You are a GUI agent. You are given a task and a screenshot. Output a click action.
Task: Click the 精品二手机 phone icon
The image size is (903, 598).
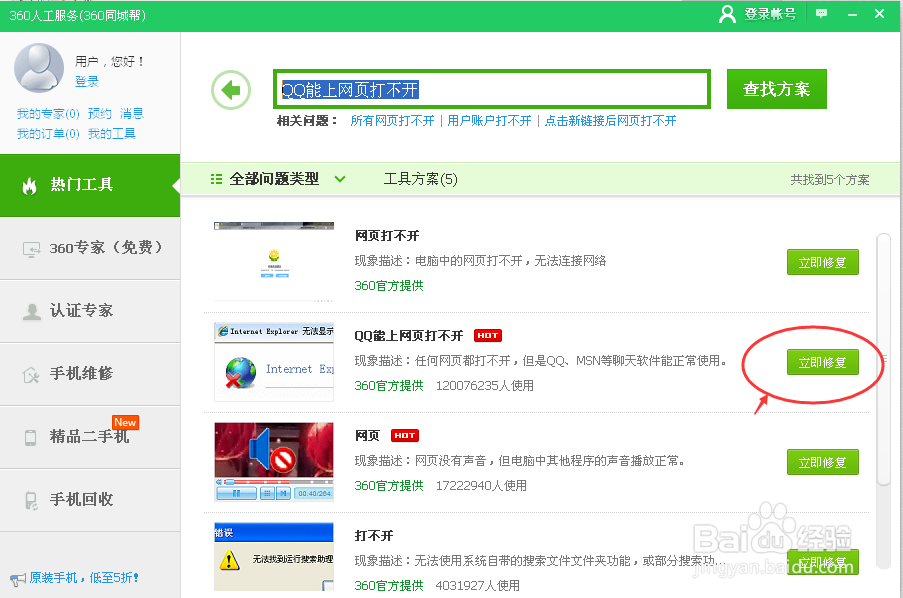(x=32, y=437)
